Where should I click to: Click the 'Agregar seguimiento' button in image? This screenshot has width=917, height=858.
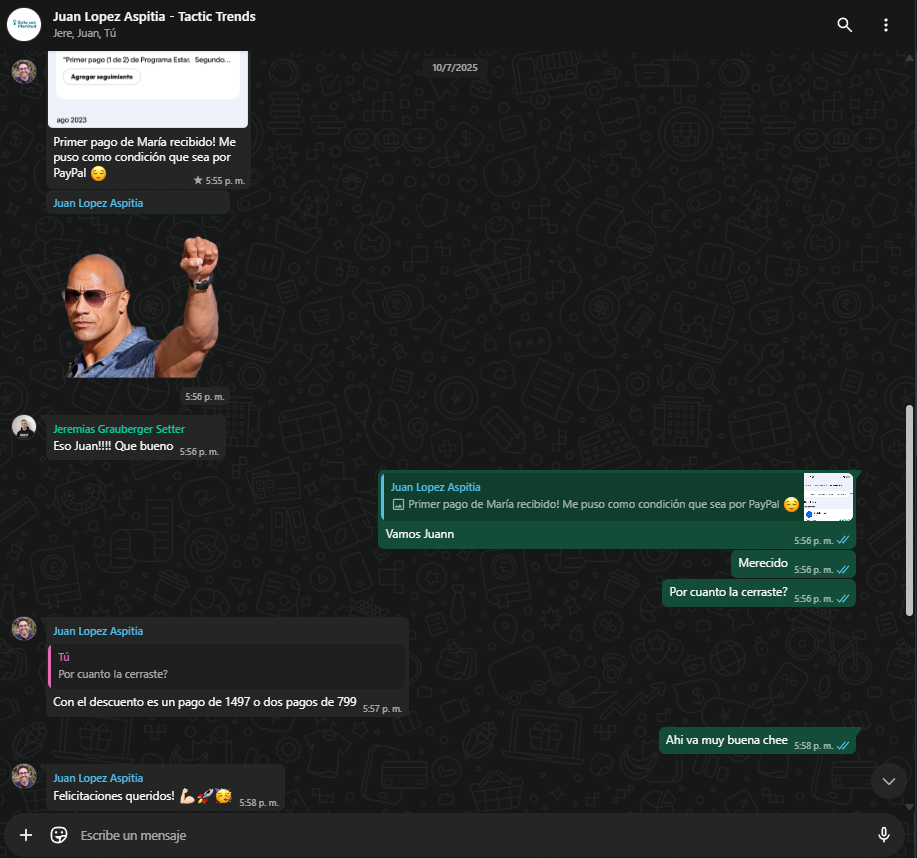[x=102, y=77]
